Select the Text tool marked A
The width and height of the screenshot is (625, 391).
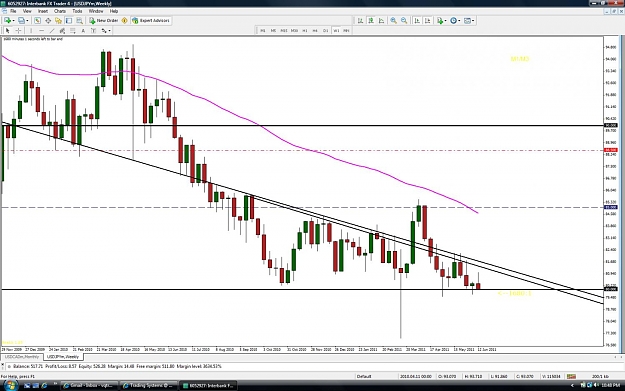[x=83, y=31]
